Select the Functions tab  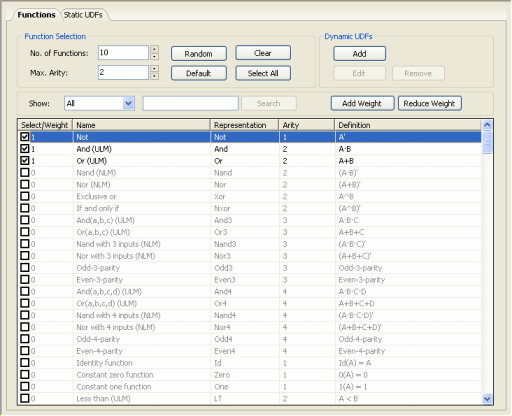(36, 15)
